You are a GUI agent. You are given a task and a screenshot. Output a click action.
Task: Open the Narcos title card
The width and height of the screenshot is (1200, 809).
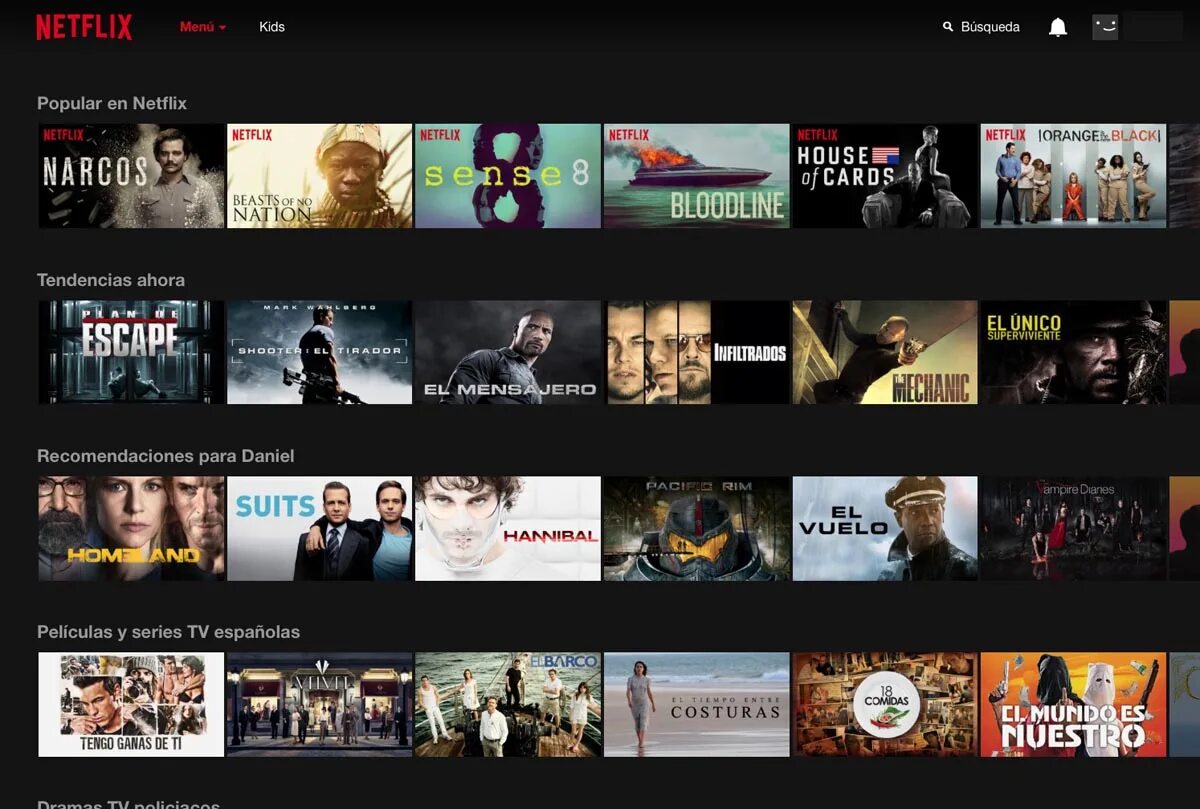(131, 176)
